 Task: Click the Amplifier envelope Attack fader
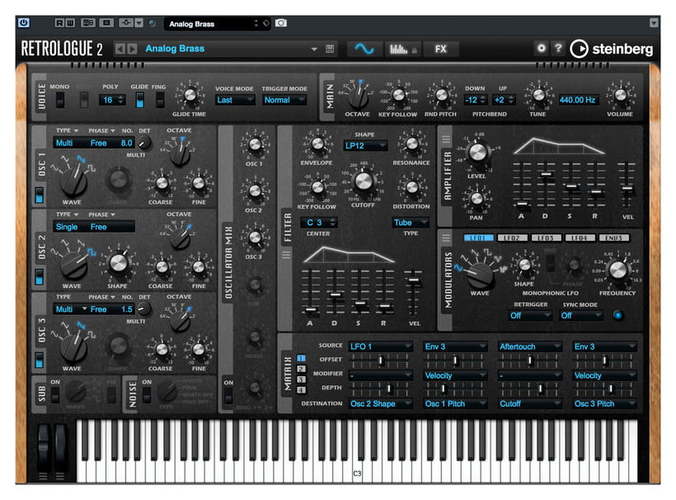coord(522,204)
